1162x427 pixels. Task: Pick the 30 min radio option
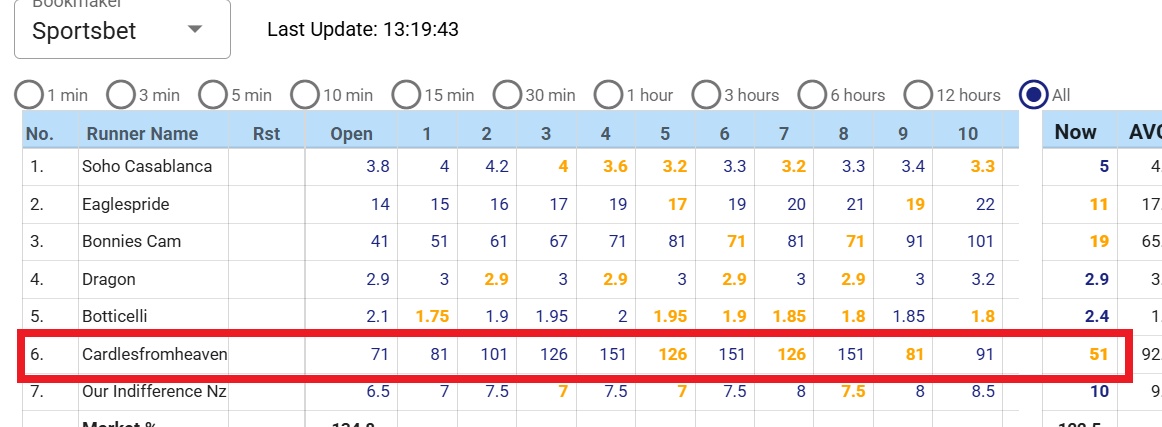point(509,95)
